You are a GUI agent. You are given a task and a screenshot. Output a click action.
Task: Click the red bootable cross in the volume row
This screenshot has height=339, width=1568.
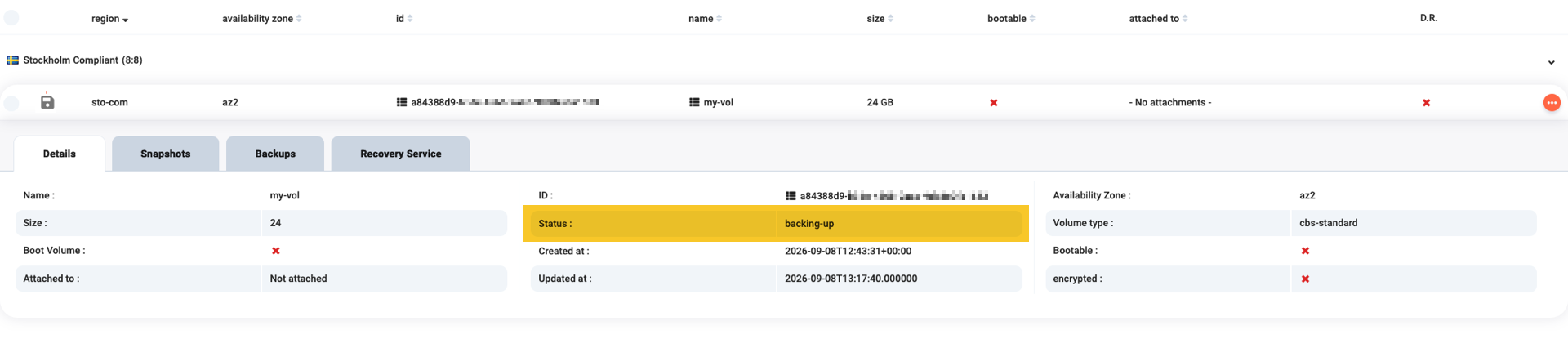994,103
